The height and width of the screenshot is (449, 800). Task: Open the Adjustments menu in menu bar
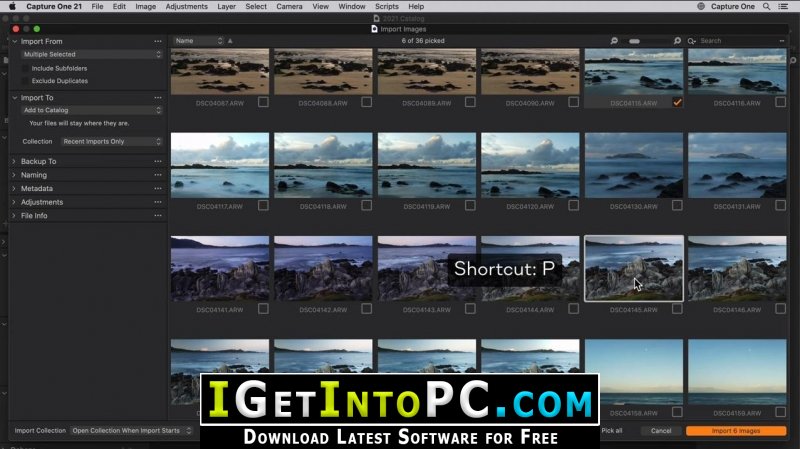(x=186, y=6)
